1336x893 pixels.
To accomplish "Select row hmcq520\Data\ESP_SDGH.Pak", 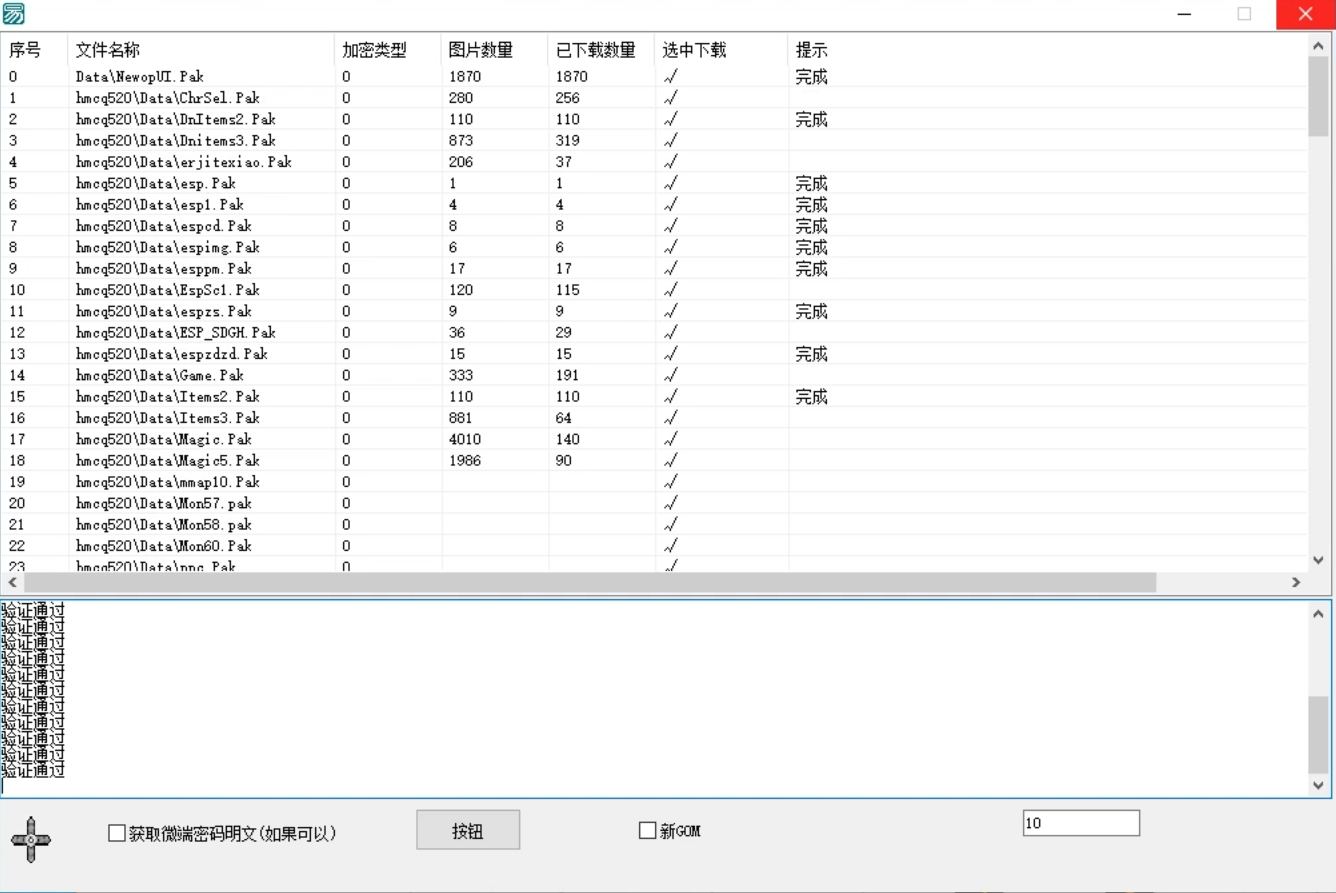I will (654, 332).
